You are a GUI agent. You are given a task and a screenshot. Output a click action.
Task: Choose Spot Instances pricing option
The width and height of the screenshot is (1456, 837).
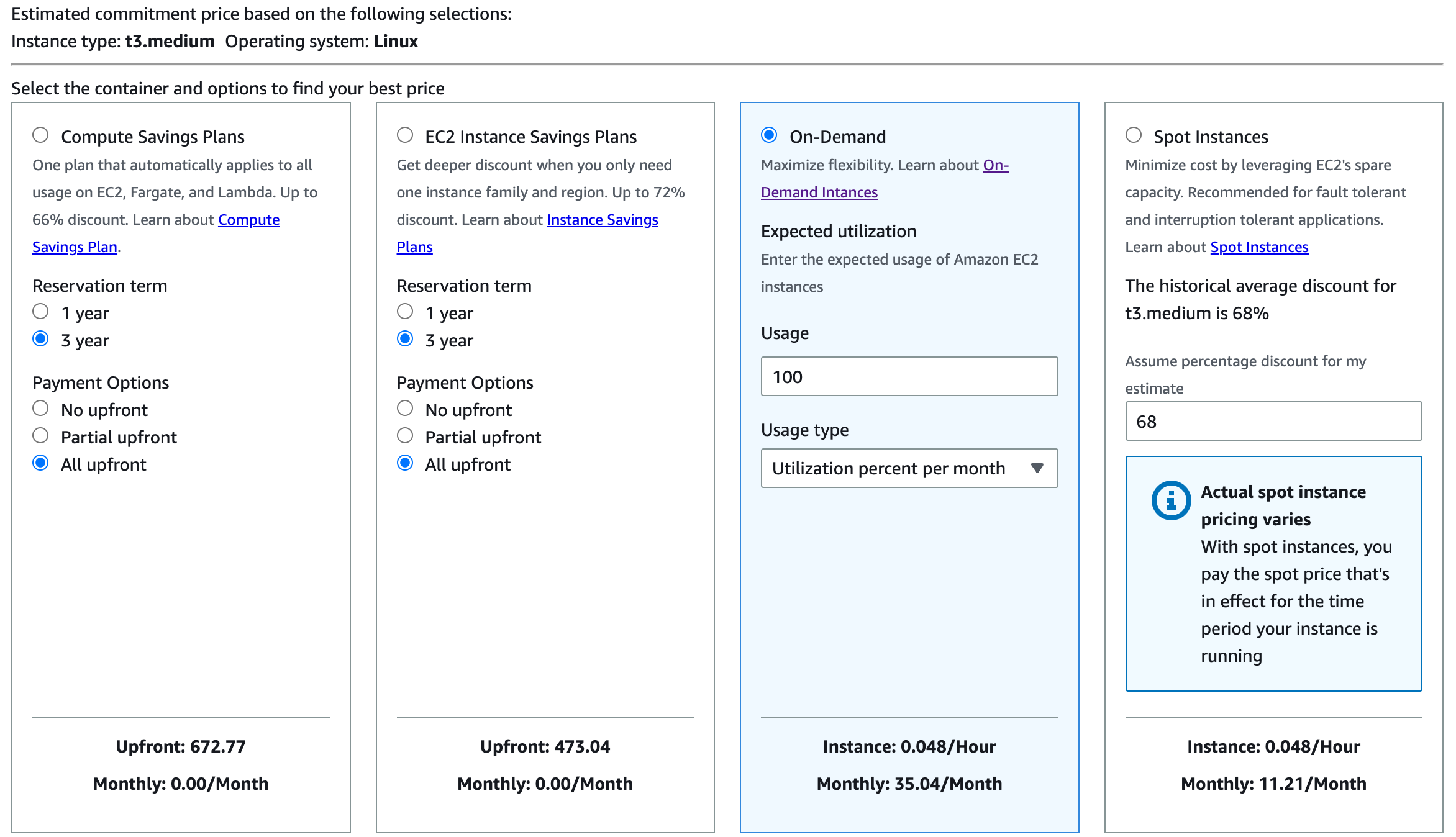tap(1134, 134)
